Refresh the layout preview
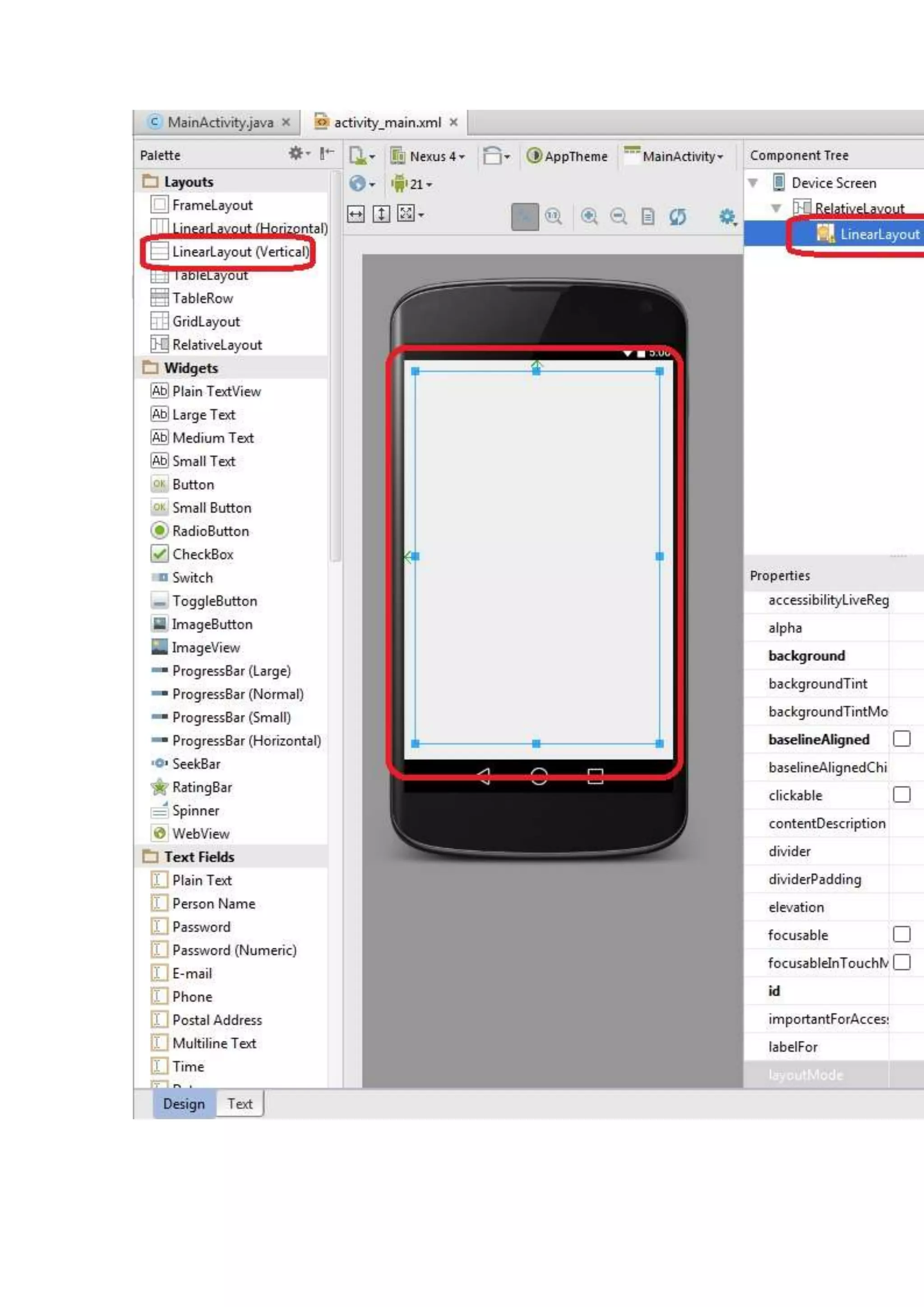 [677, 216]
